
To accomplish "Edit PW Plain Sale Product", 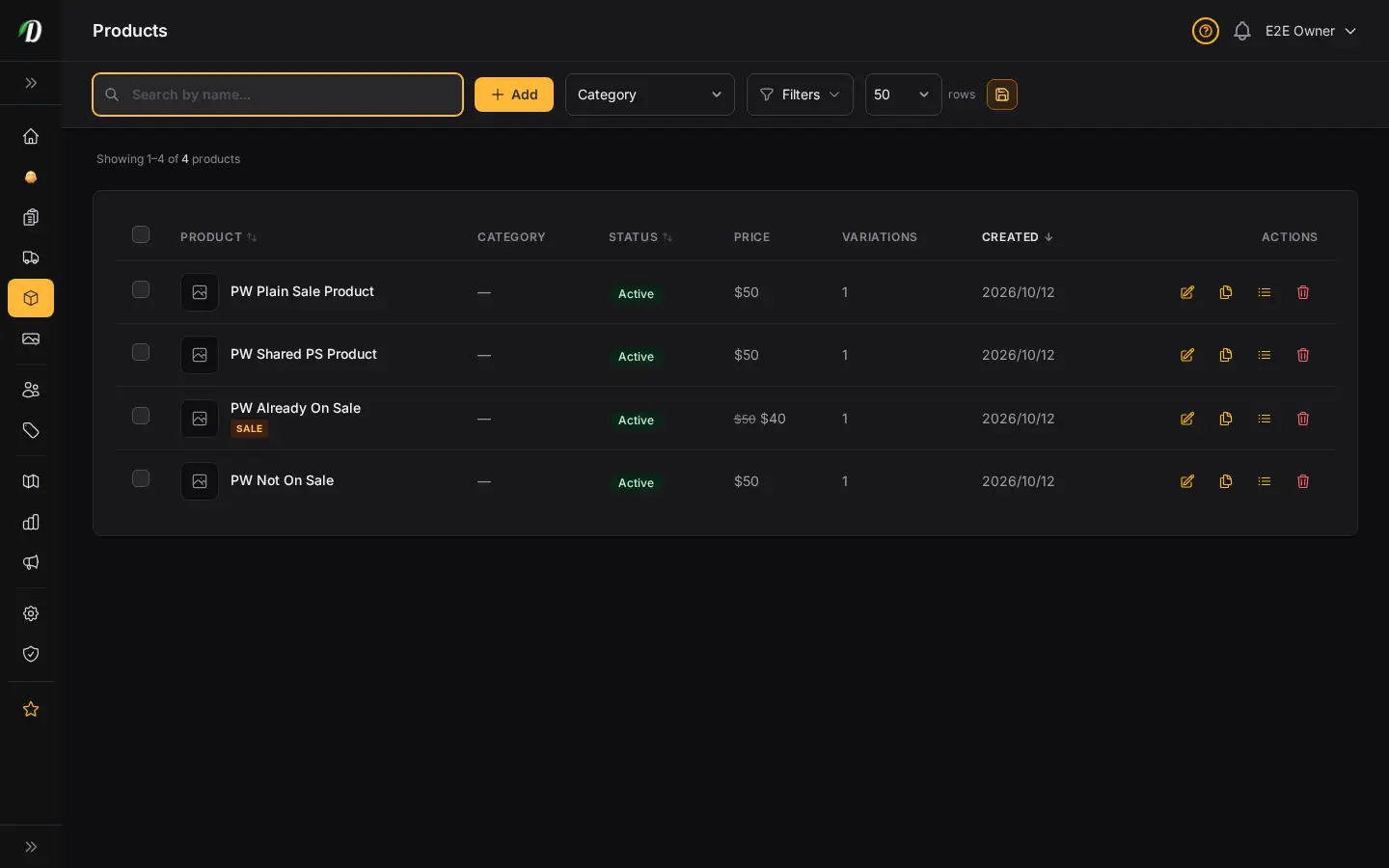I will tap(1187, 292).
